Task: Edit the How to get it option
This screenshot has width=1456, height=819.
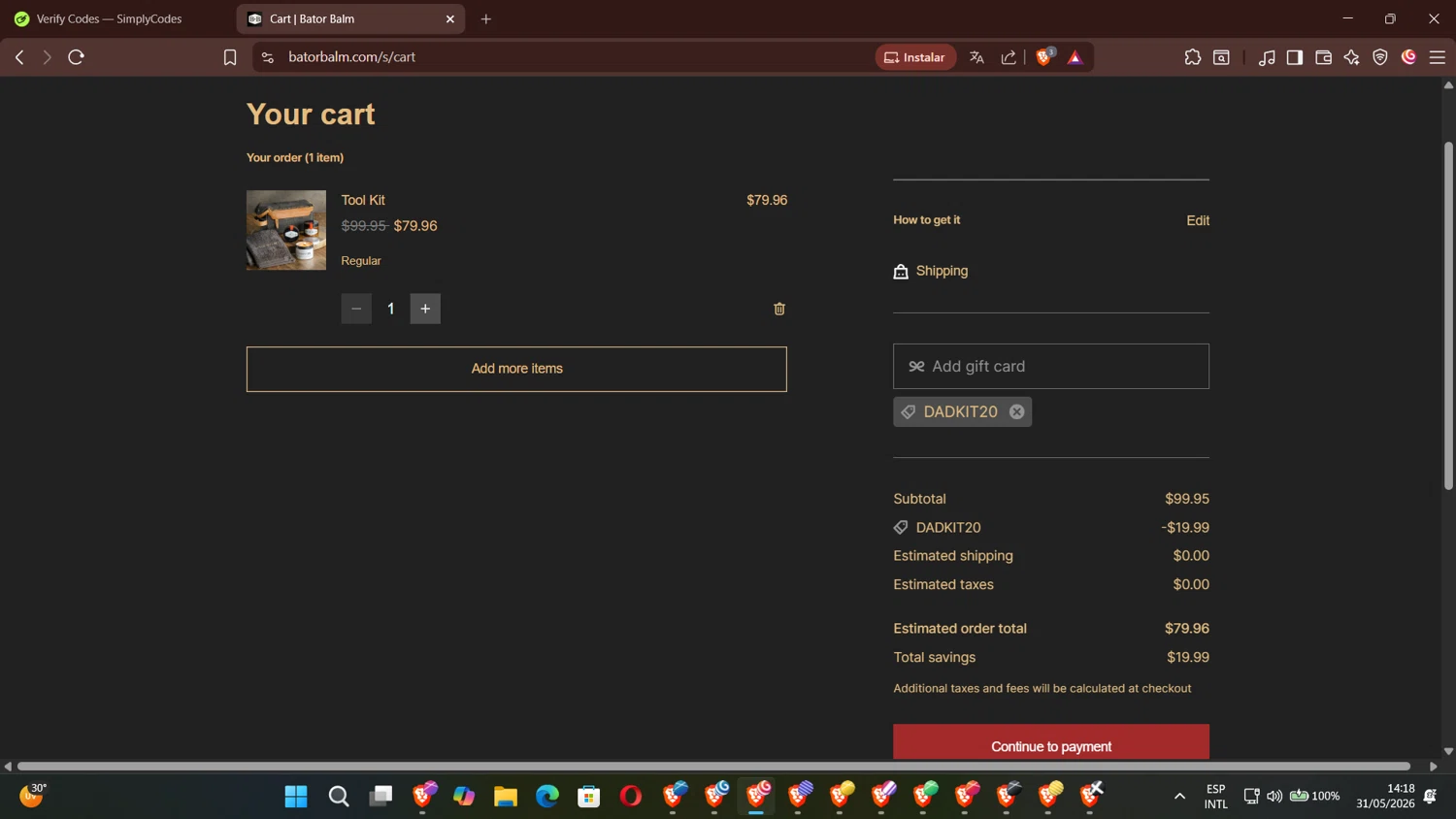Action: click(1198, 220)
